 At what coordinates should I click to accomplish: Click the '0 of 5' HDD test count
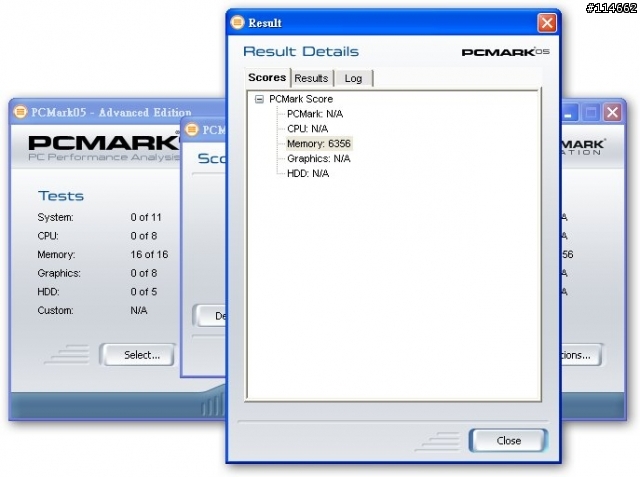click(144, 292)
